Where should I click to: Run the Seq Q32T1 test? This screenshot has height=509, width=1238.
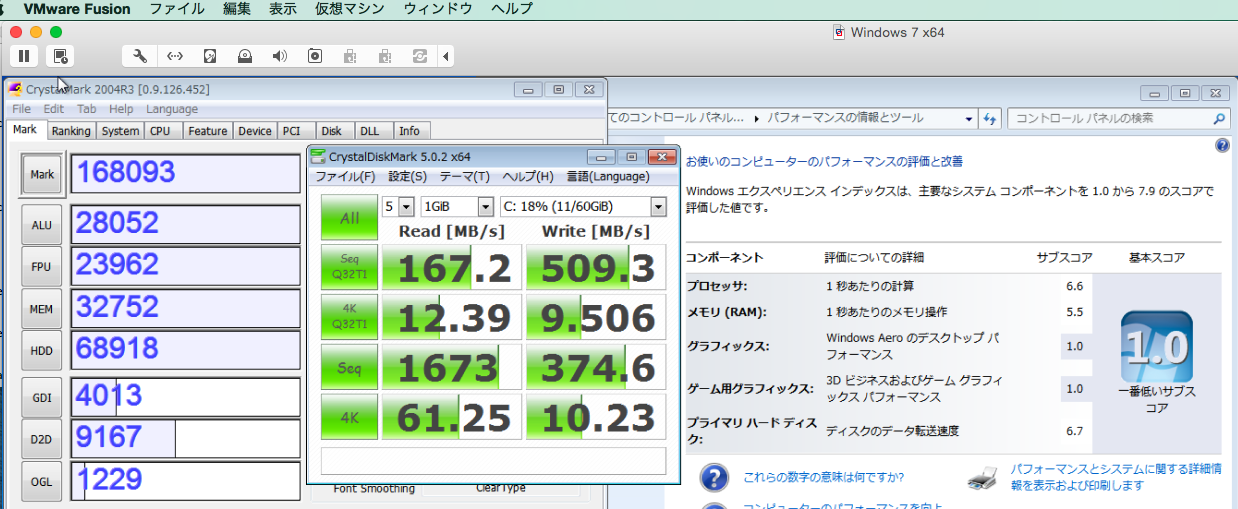click(349, 267)
